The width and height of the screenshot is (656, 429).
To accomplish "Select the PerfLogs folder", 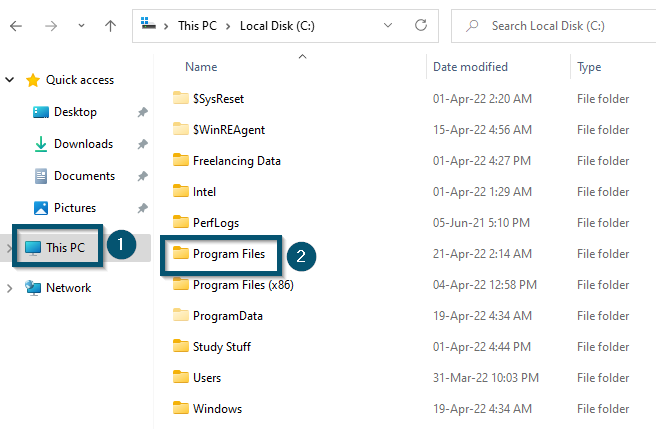I will (x=216, y=223).
